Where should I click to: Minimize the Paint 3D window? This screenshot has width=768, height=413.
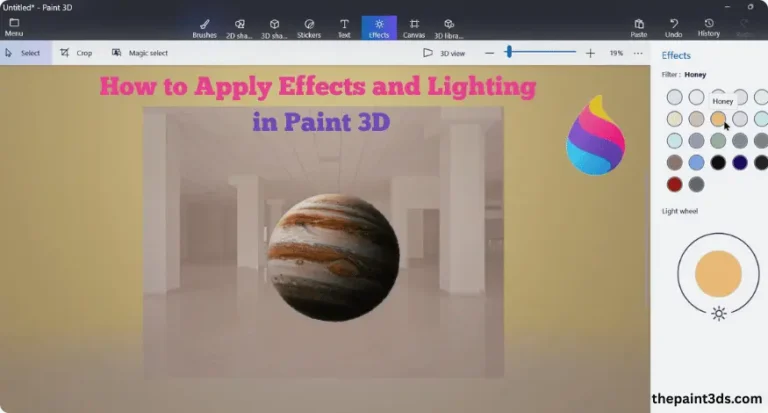tap(727, 7)
